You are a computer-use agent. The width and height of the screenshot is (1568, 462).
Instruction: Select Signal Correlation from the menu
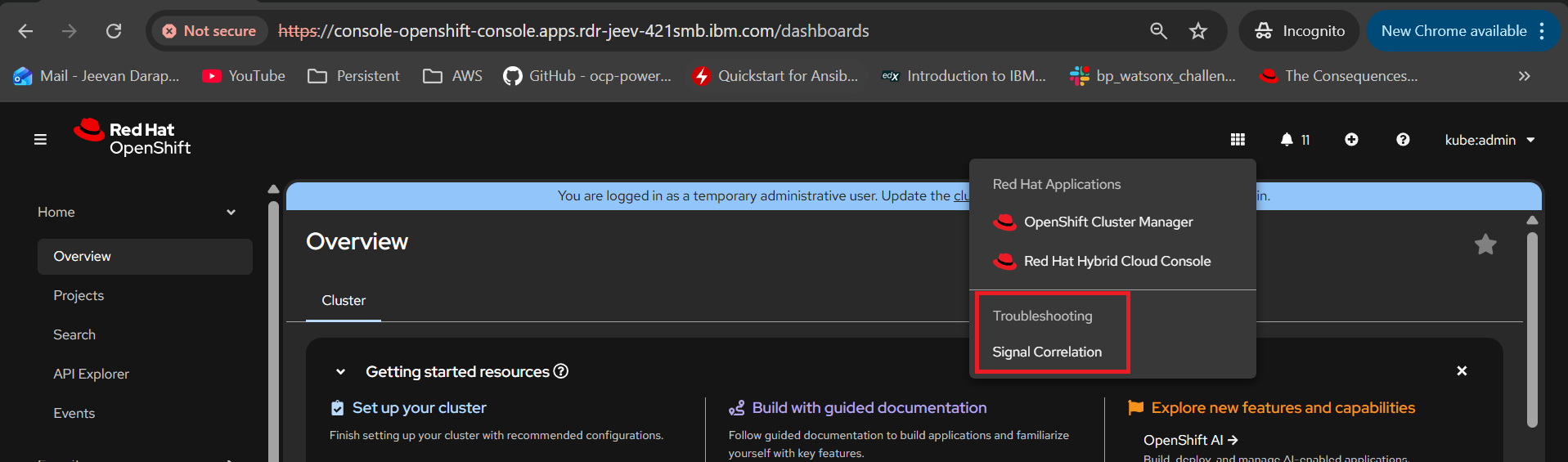coord(1047,352)
